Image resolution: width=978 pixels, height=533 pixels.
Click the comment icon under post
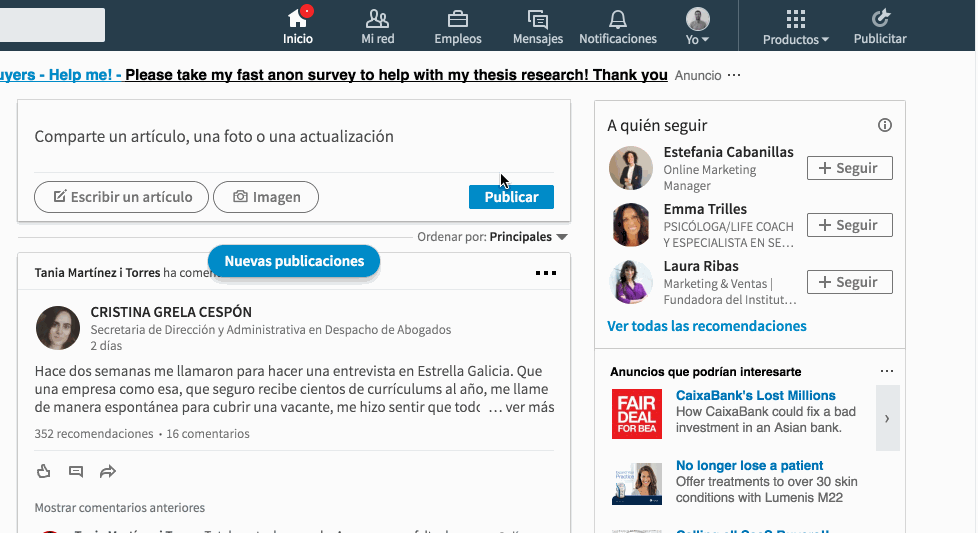click(76, 471)
